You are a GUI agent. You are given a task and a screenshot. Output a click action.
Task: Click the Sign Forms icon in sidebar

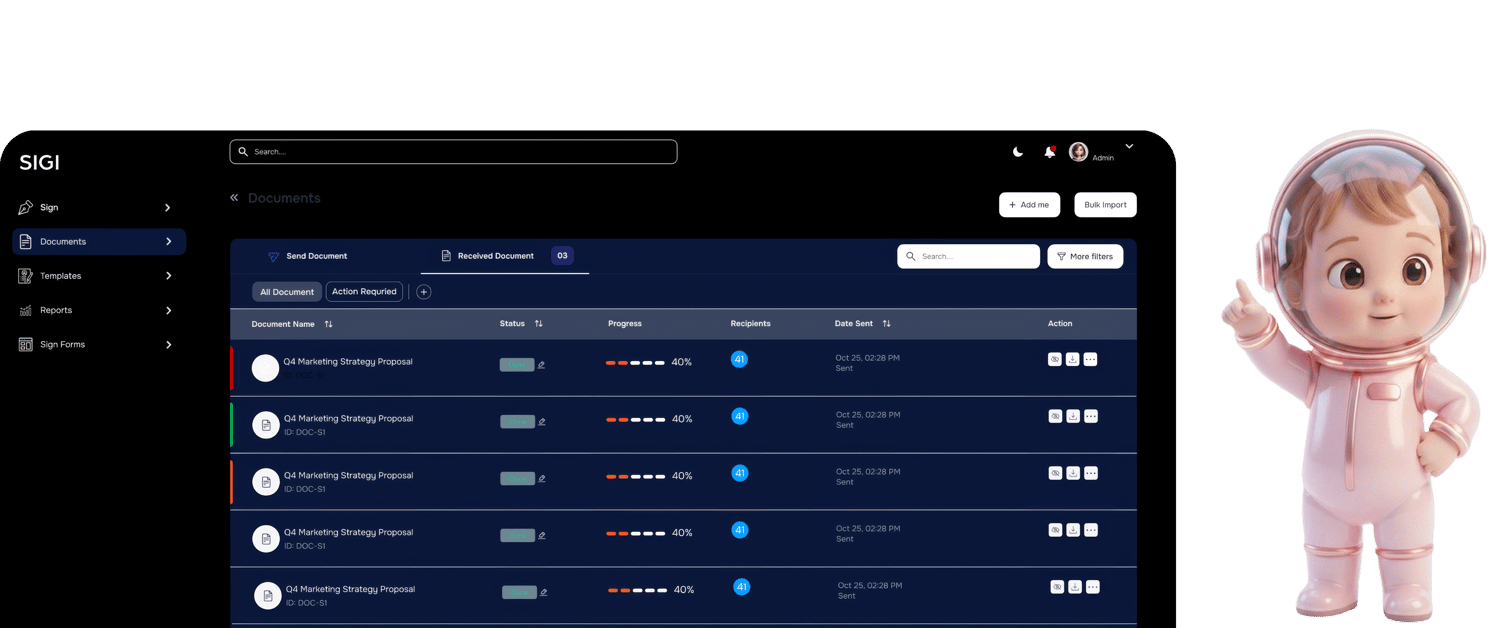(26, 344)
